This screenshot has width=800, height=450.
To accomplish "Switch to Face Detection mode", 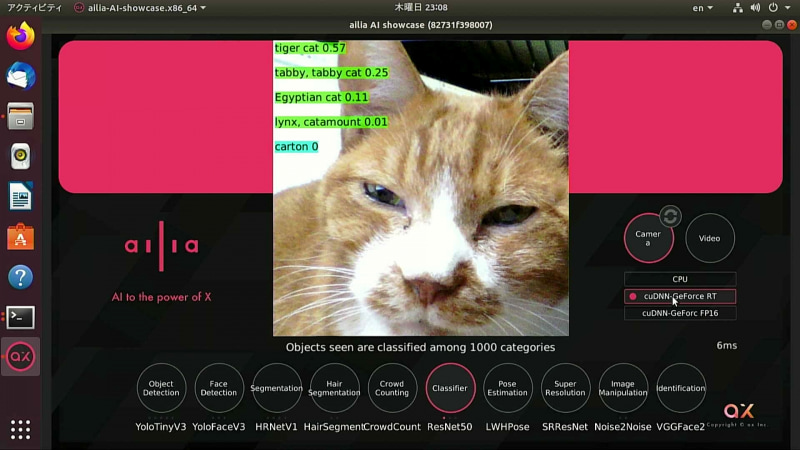I will [219, 388].
